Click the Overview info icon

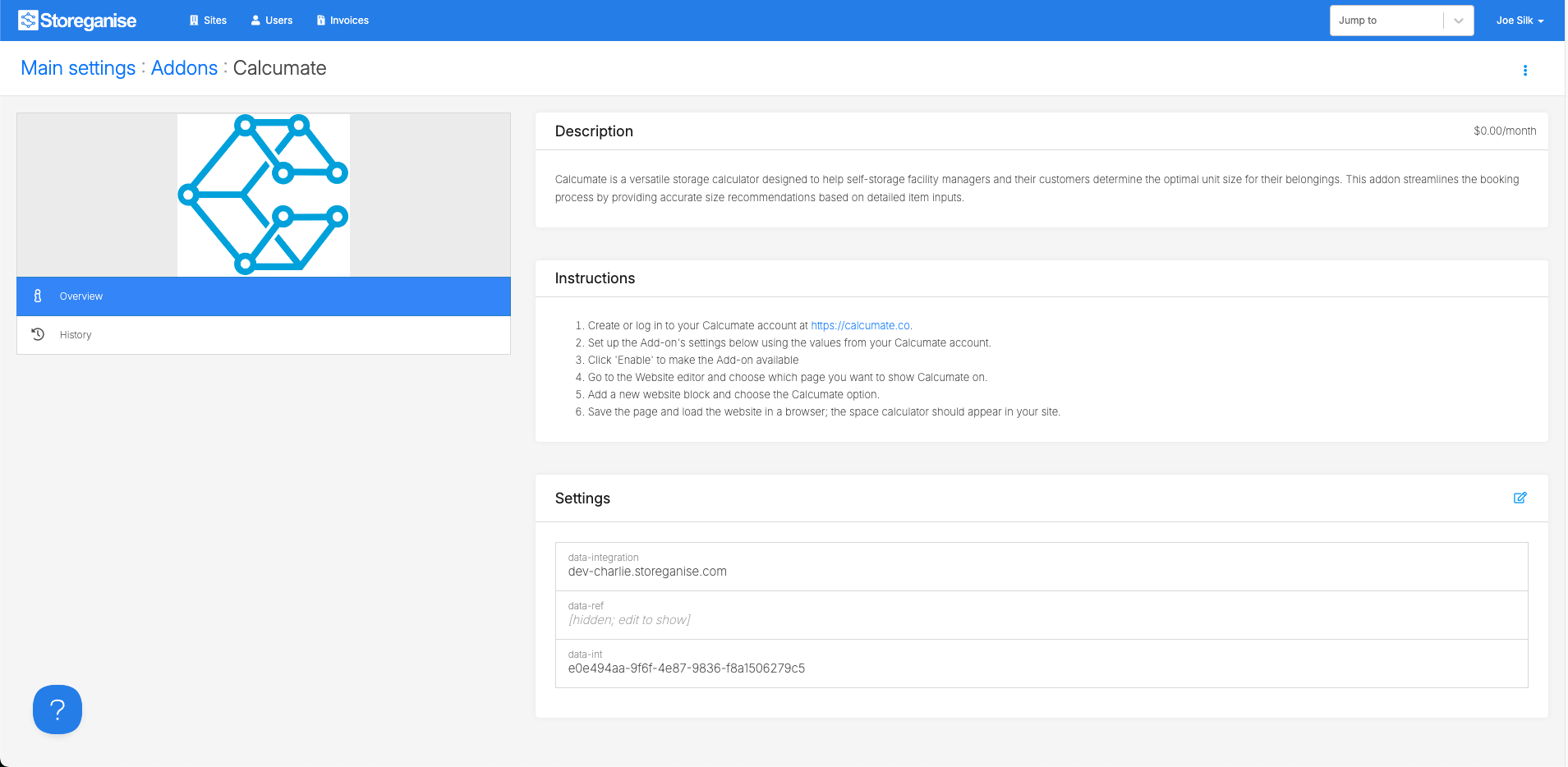[38, 296]
